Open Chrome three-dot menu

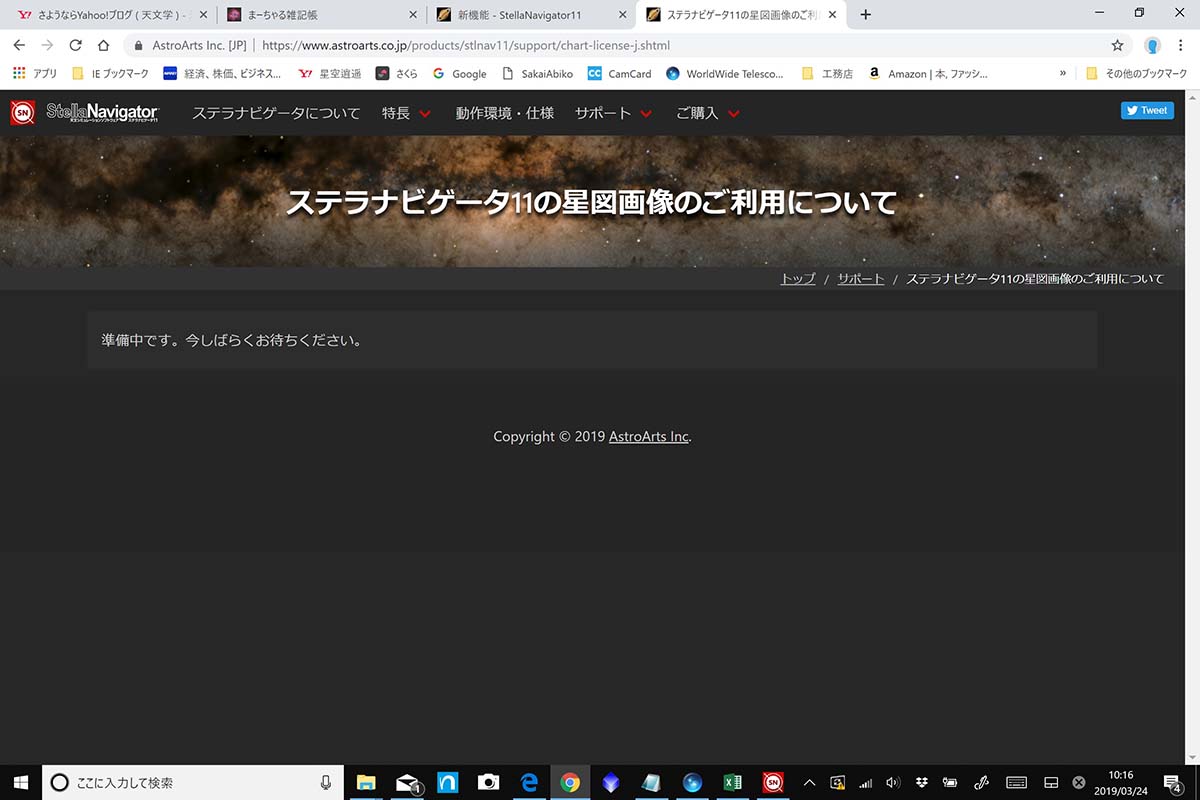(1182, 45)
